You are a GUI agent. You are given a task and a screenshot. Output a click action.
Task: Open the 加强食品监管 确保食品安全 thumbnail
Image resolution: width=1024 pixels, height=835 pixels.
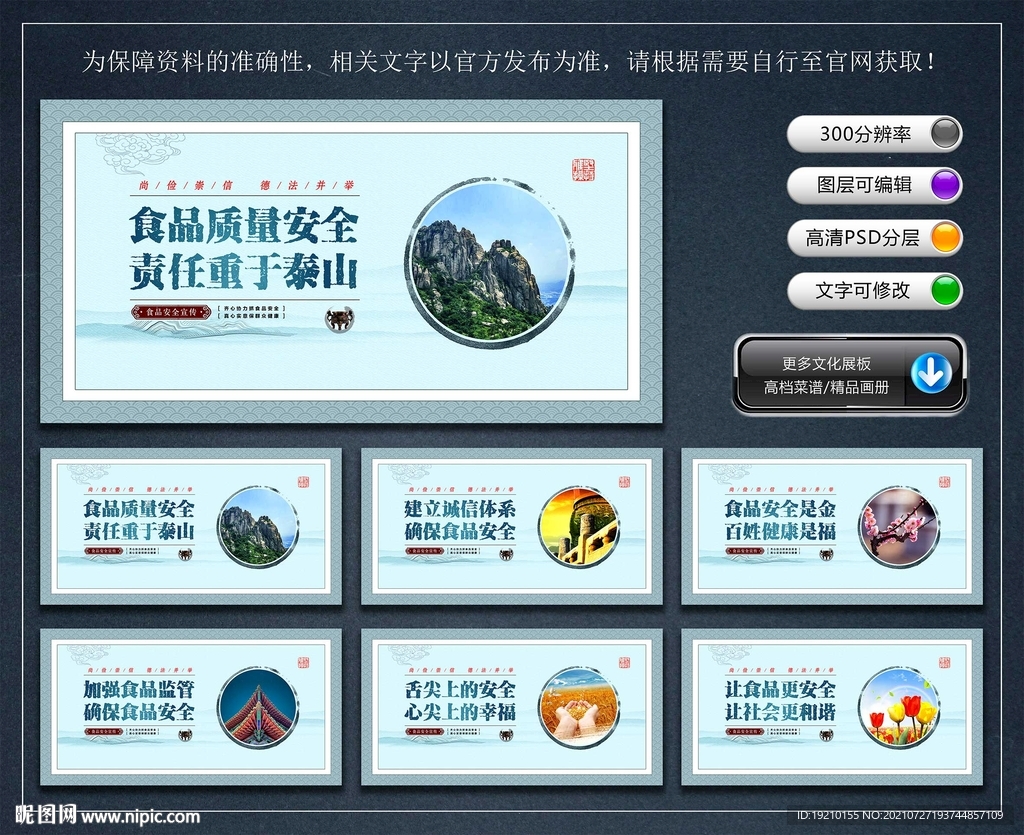tap(191, 707)
